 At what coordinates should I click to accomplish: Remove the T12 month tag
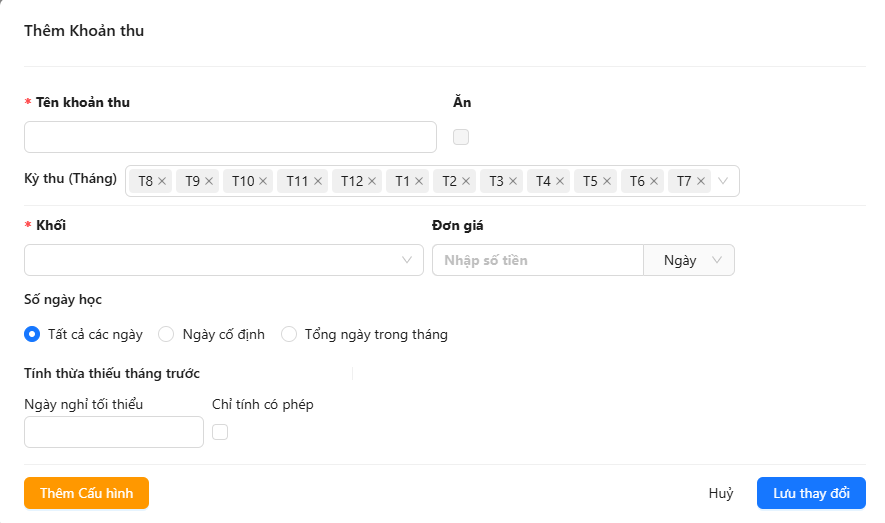pyautogui.click(x=372, y=181)
